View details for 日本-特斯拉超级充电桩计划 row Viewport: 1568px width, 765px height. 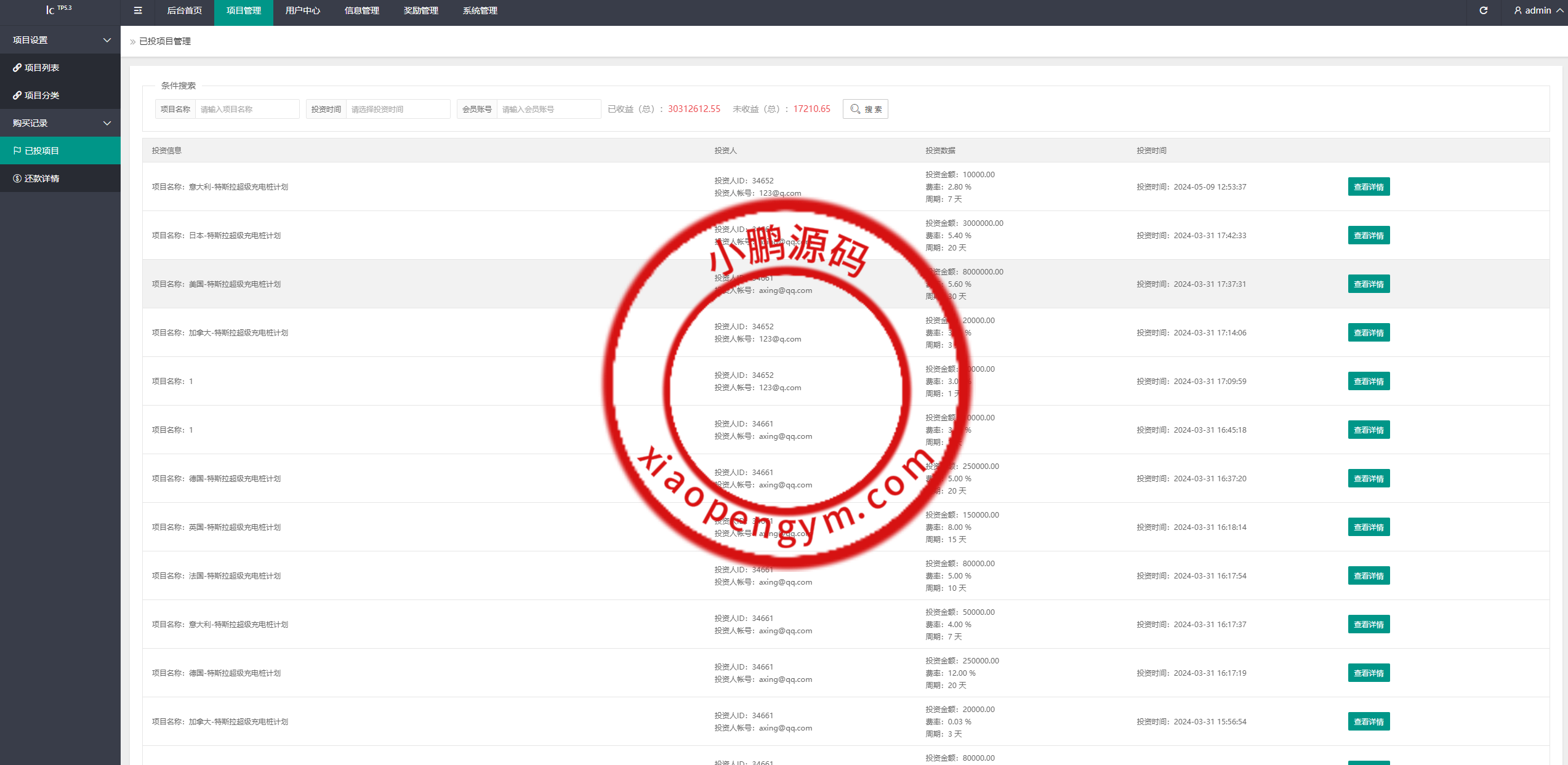tap(1368, 236)
